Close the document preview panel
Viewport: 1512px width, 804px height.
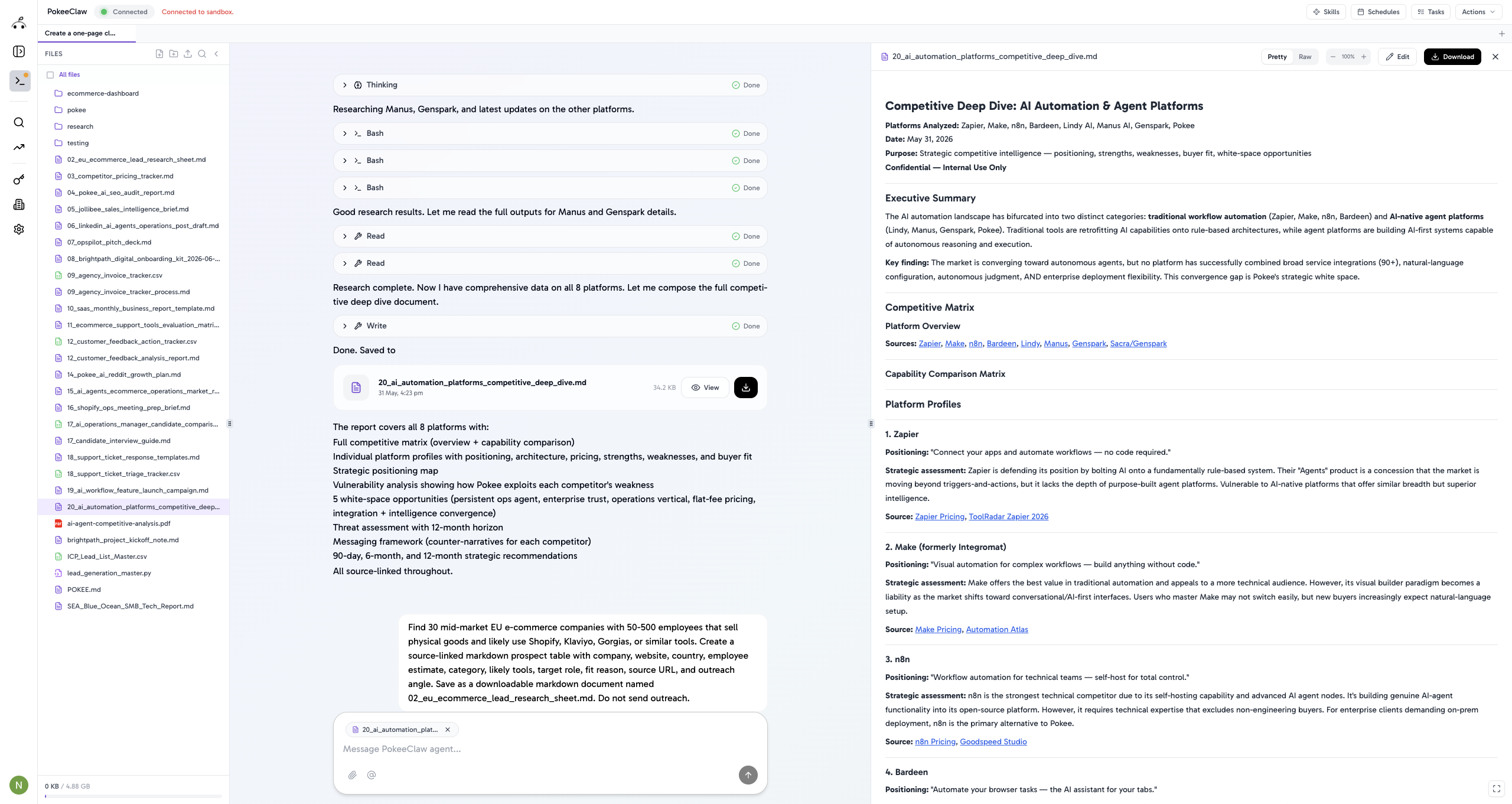1495,57
